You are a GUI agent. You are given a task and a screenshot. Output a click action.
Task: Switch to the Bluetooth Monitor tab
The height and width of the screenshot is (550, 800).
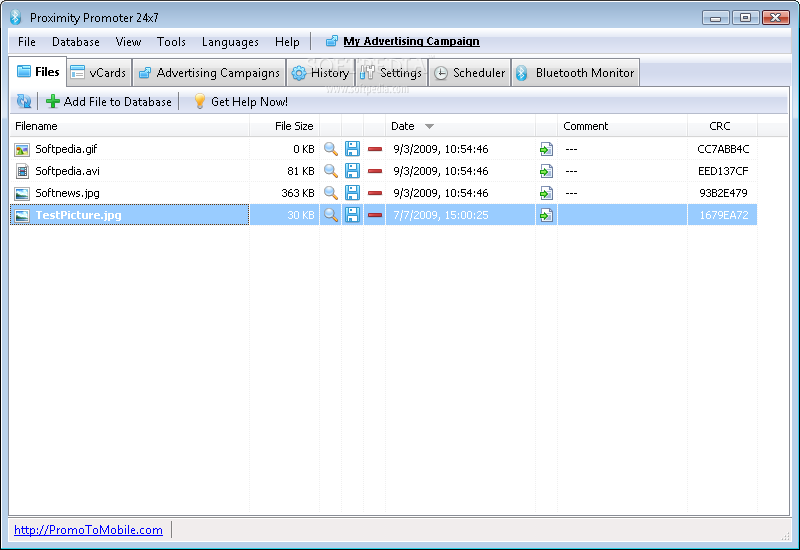(576, 73)
